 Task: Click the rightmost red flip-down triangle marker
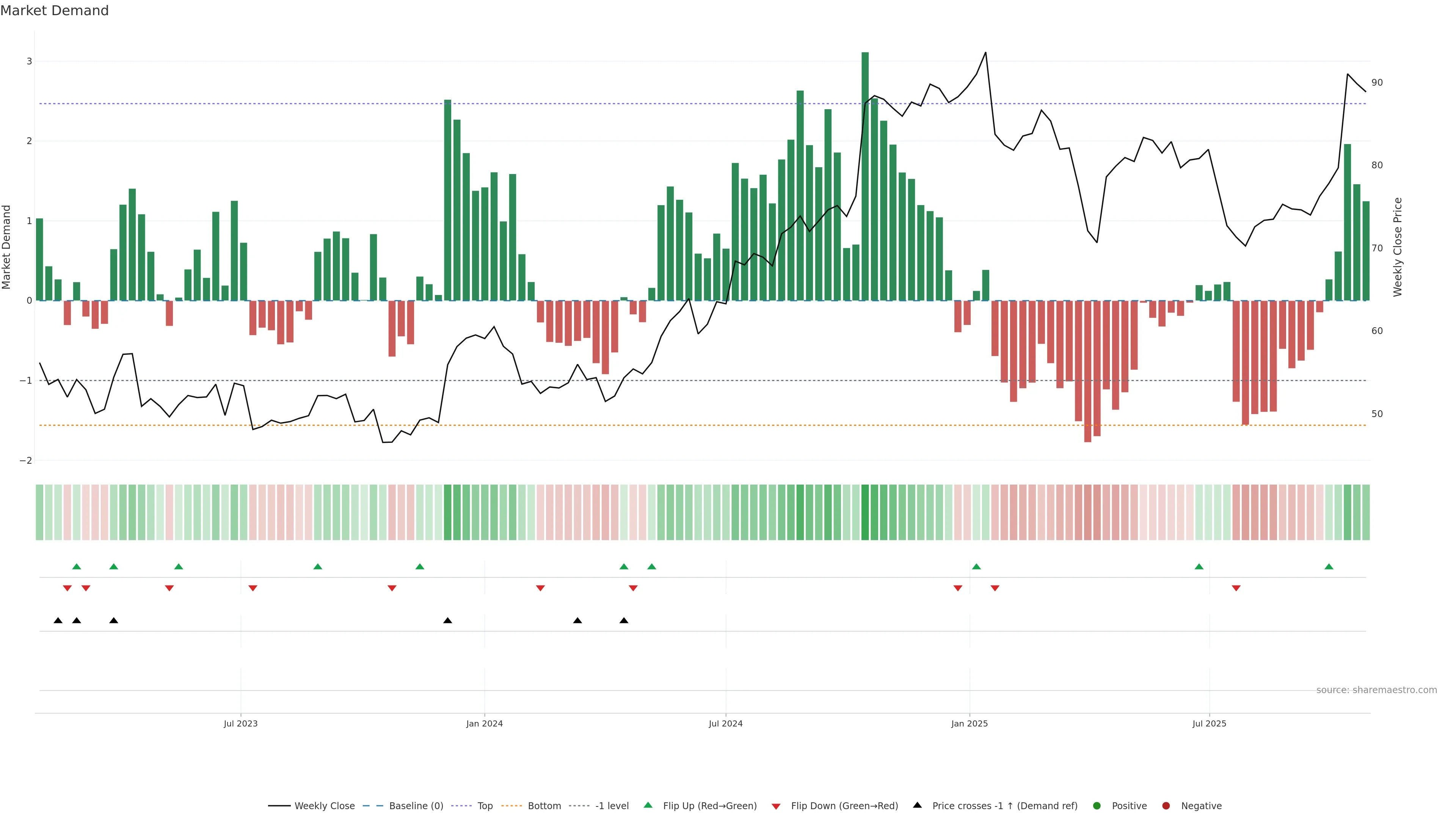[1236, 588]
